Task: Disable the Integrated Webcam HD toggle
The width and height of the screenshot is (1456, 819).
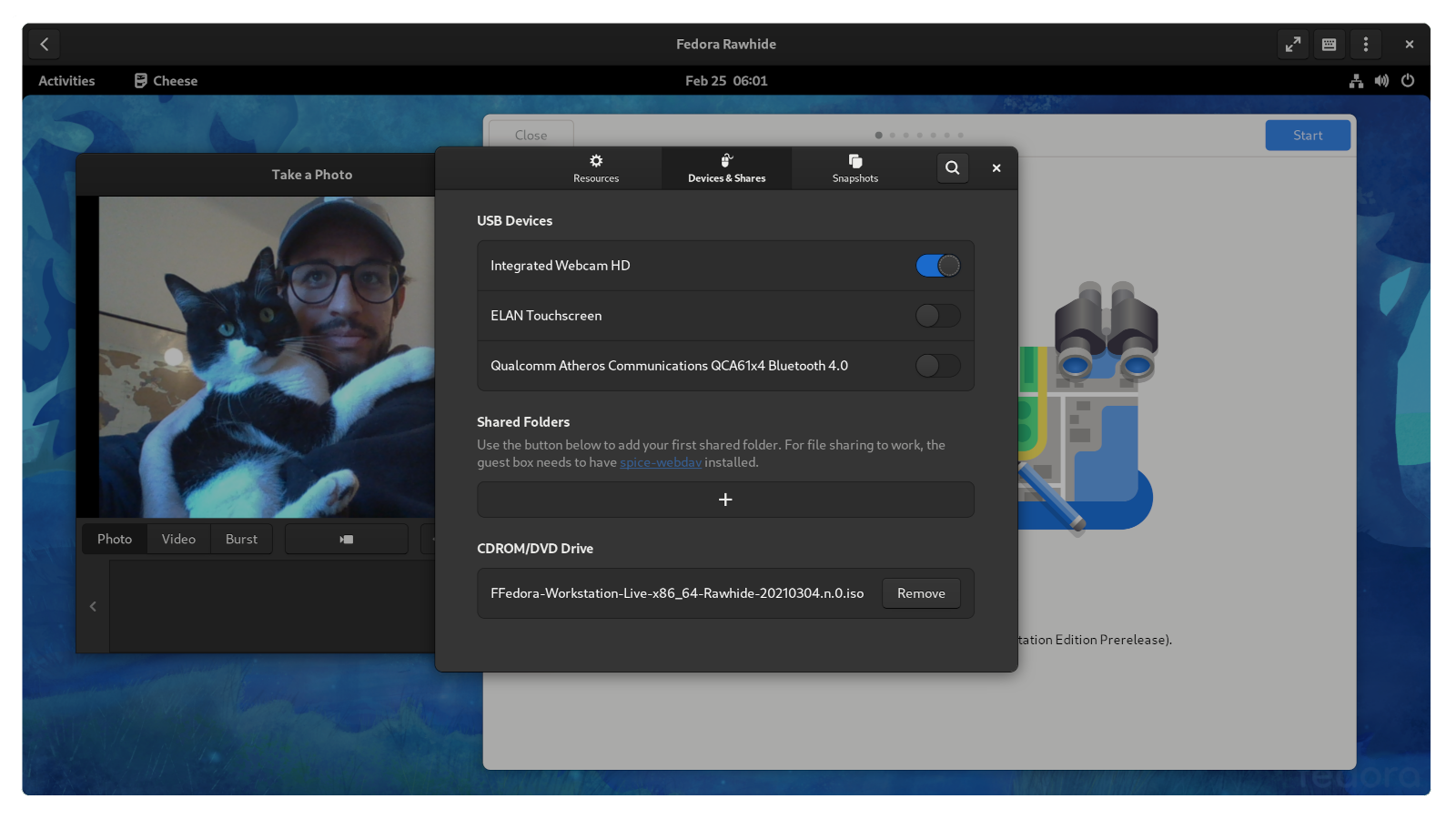Action: (936, 265)
